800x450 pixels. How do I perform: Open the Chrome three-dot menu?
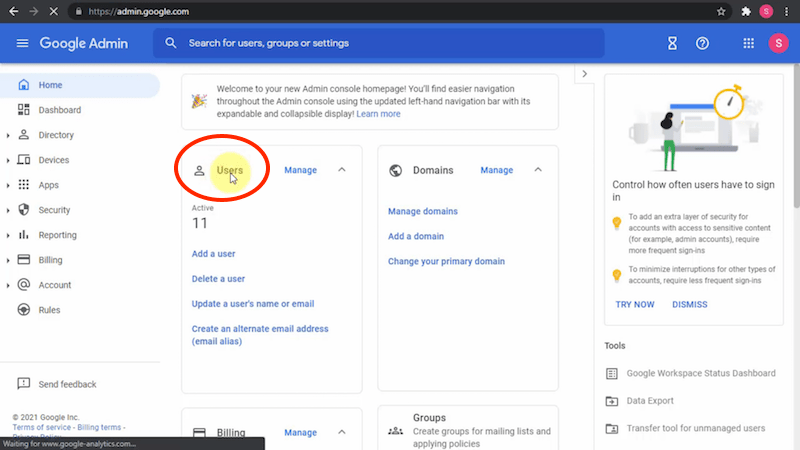[x=786, y=11]
